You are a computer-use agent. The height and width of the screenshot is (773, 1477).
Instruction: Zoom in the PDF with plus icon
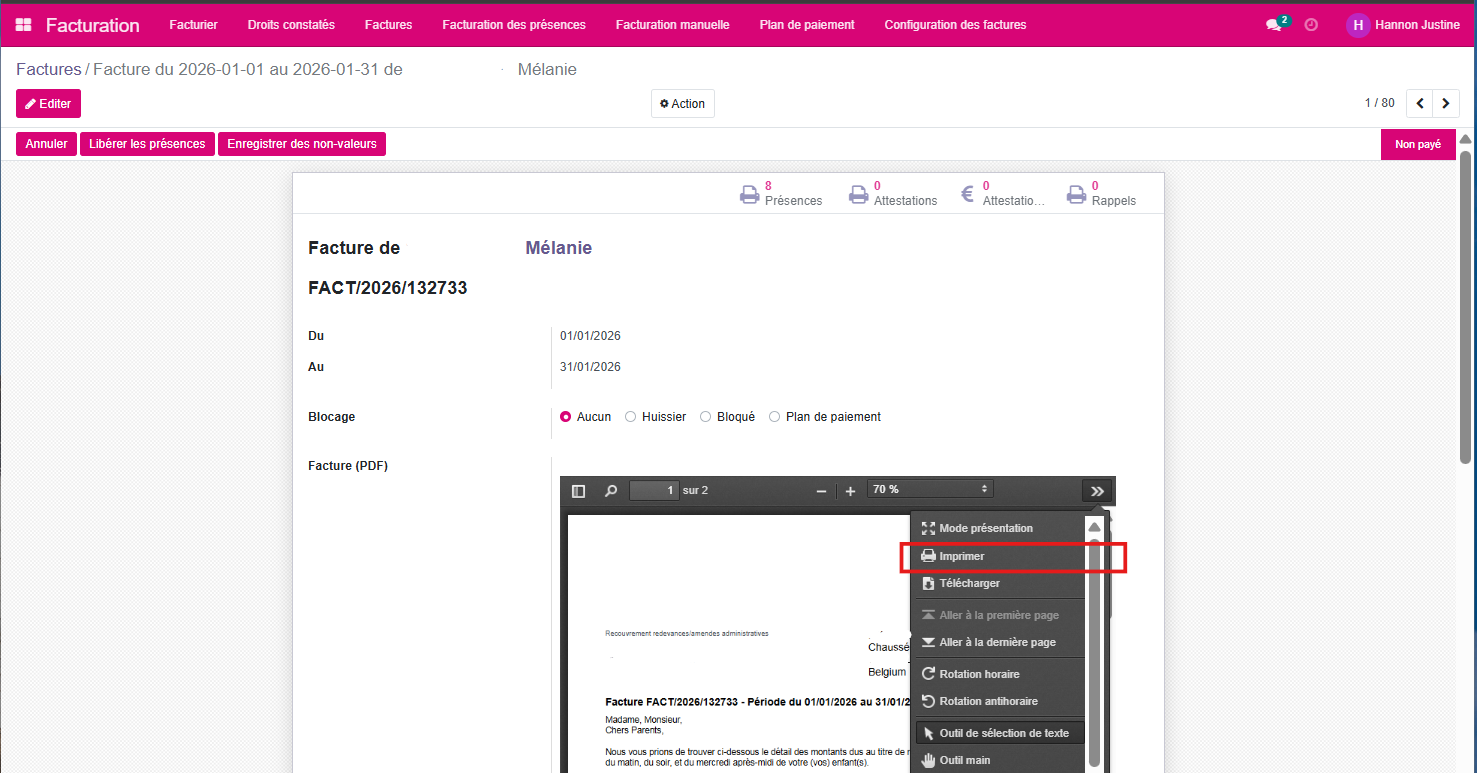(x=850, y=491)
